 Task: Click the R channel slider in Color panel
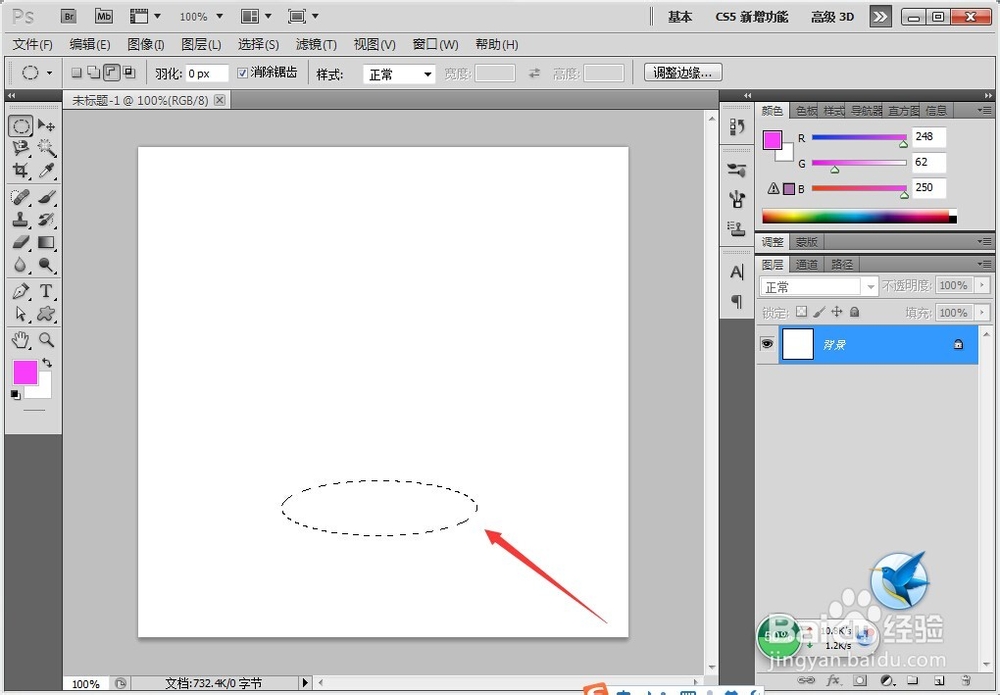[859, 138]
